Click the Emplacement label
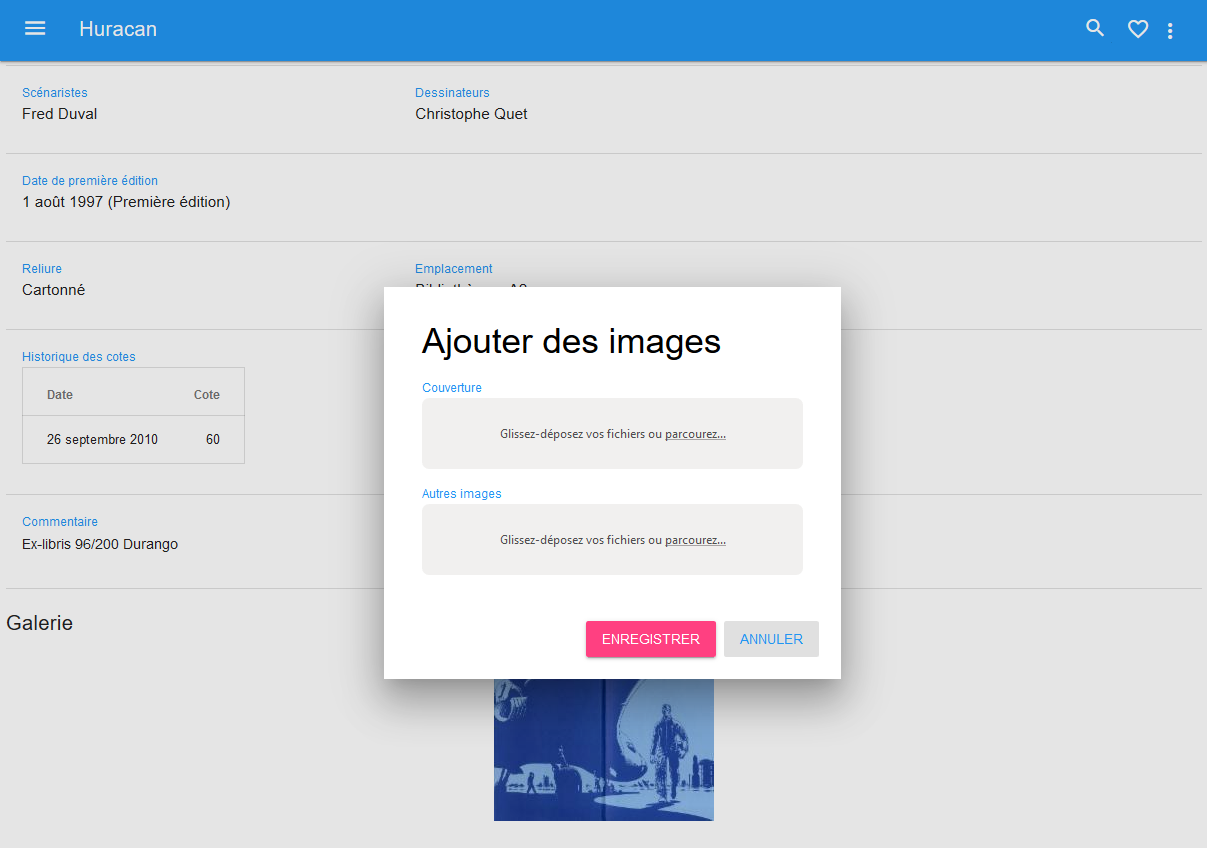The height and width of the screenshot is (848, 1207). [x=454, y=269]
